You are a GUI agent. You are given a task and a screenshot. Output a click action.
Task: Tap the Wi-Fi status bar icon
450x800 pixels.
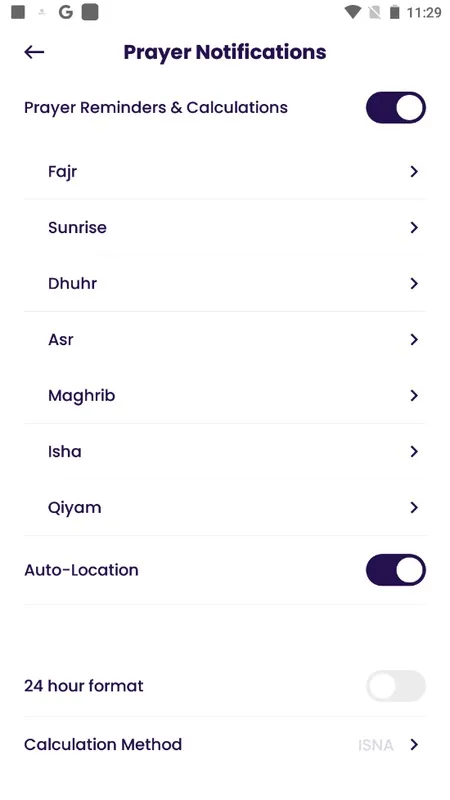click(x=353, y=12)
